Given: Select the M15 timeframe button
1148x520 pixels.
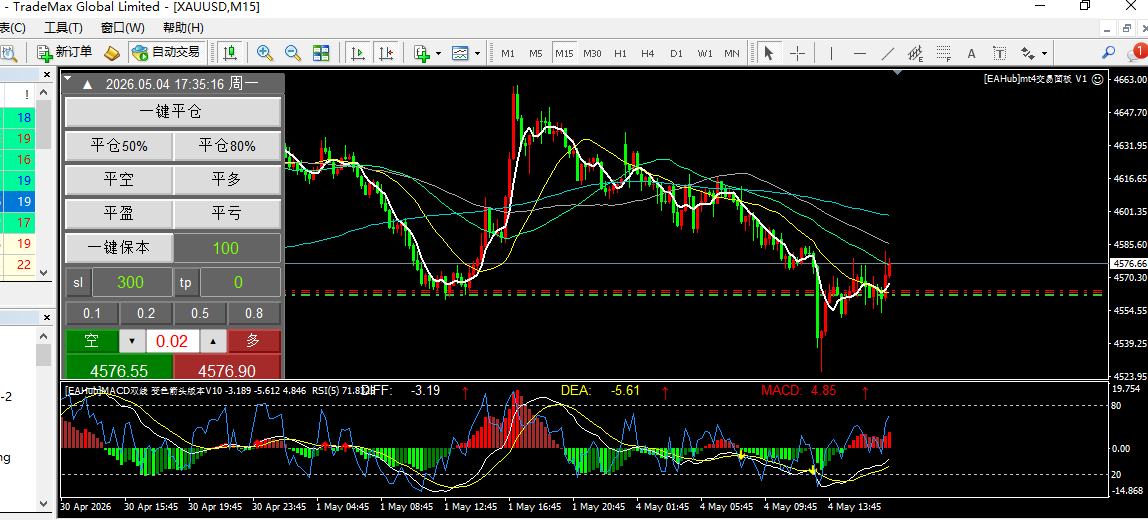Looking at the screenshot, I should [x=564, y=53].
